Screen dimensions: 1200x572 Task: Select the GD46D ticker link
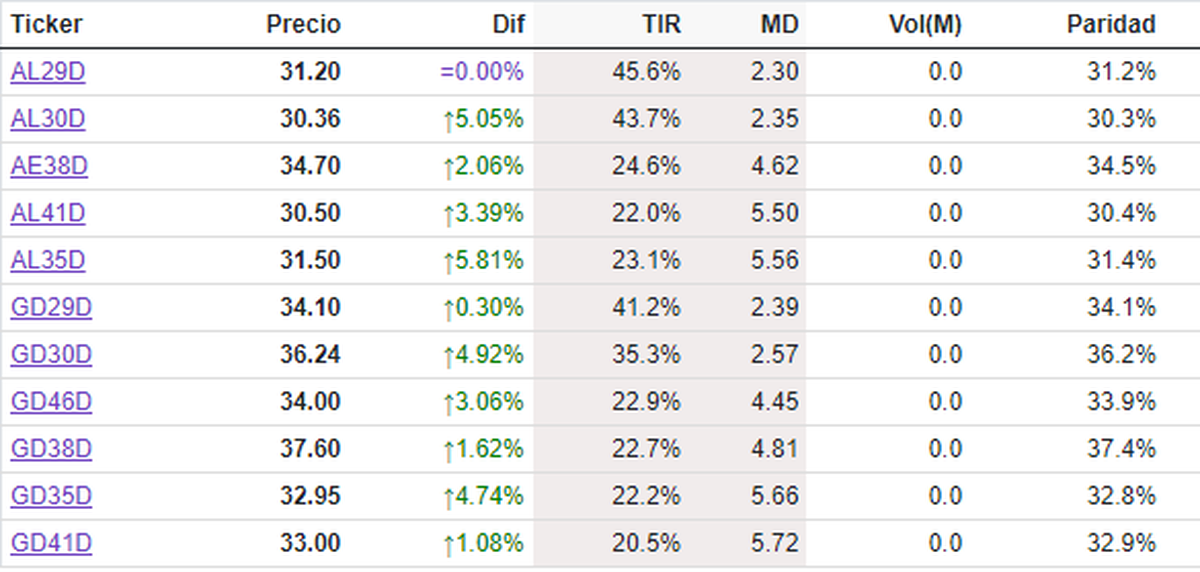pos(51,402)
